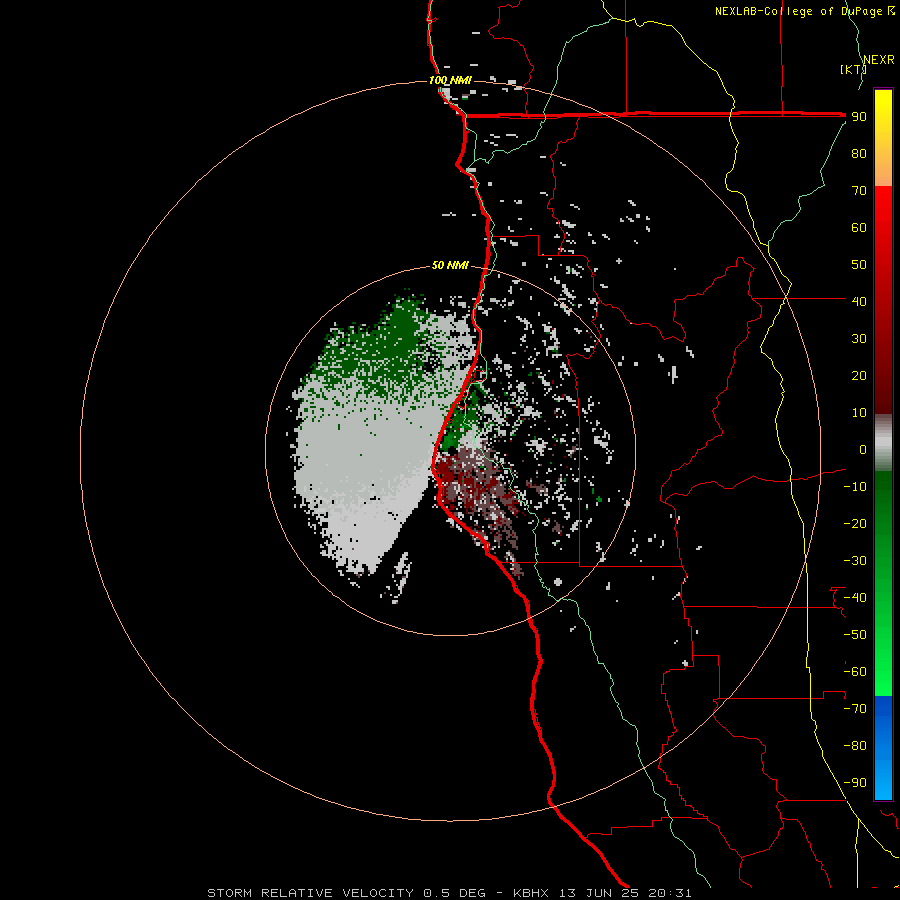Click the -80 value on velocity scale
The image size is (900, 900).
855,746
